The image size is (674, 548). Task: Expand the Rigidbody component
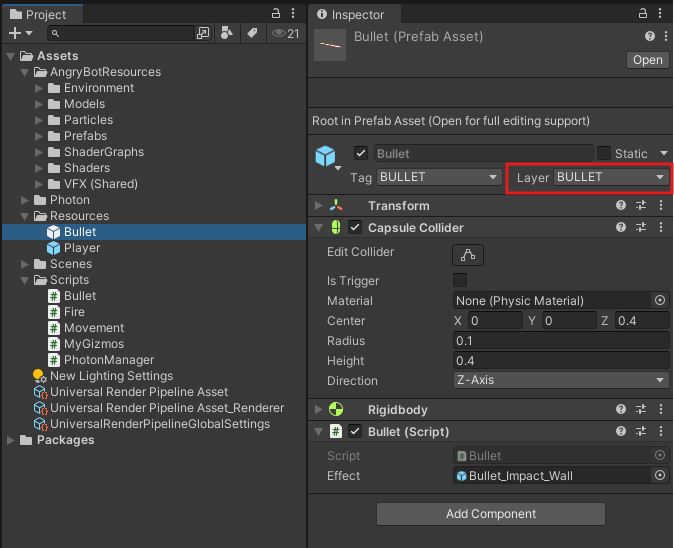pos(319,409)
